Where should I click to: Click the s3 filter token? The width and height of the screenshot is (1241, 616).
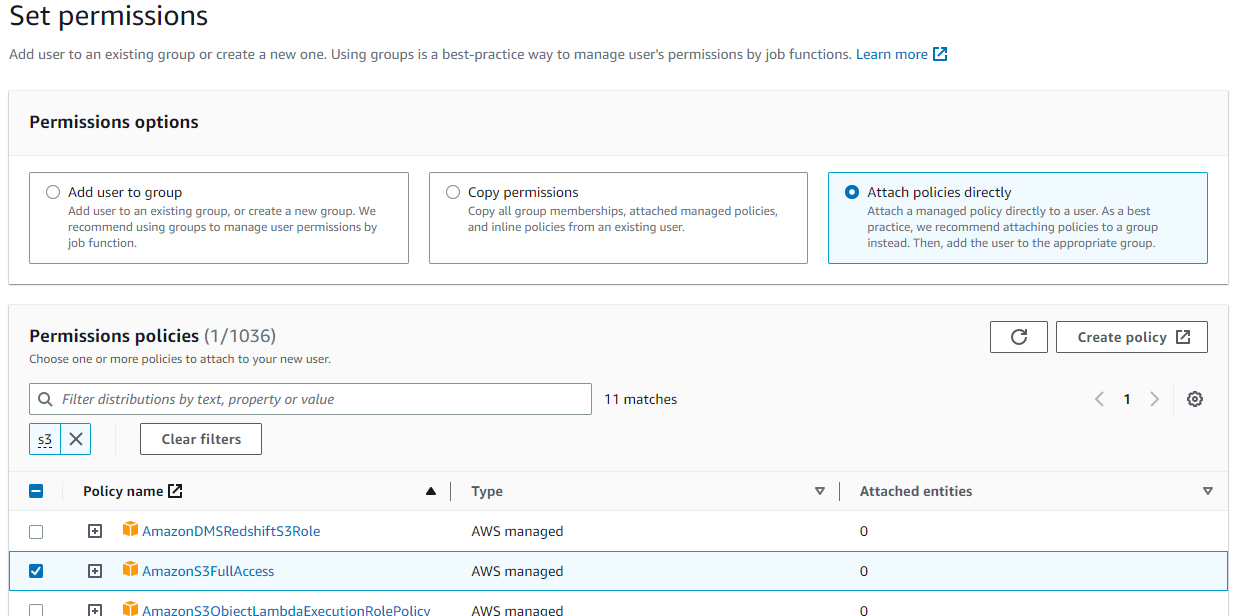(45, 439)
